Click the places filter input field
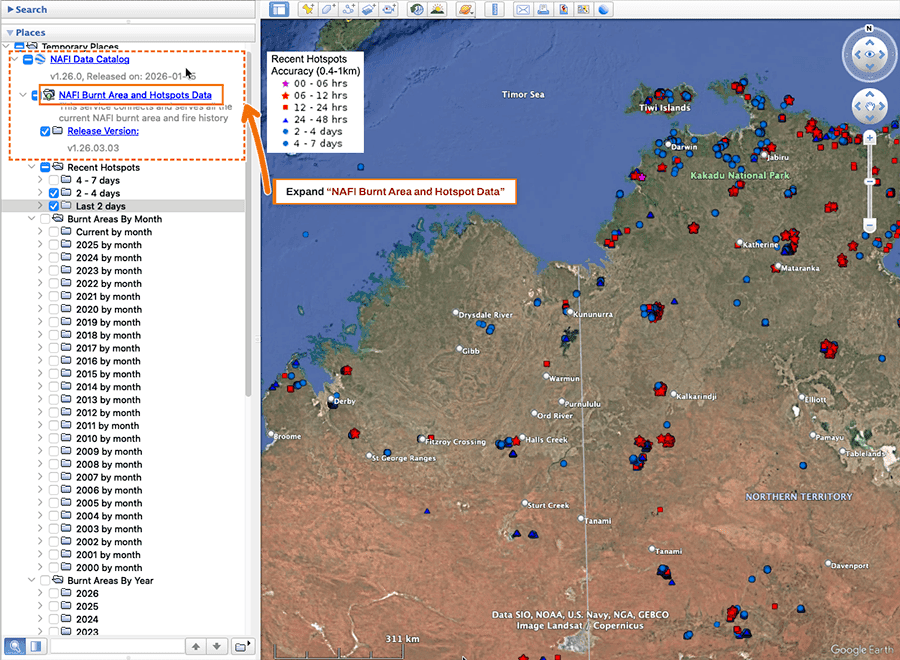This screenshot has width=900, height=660. point(117,646)
